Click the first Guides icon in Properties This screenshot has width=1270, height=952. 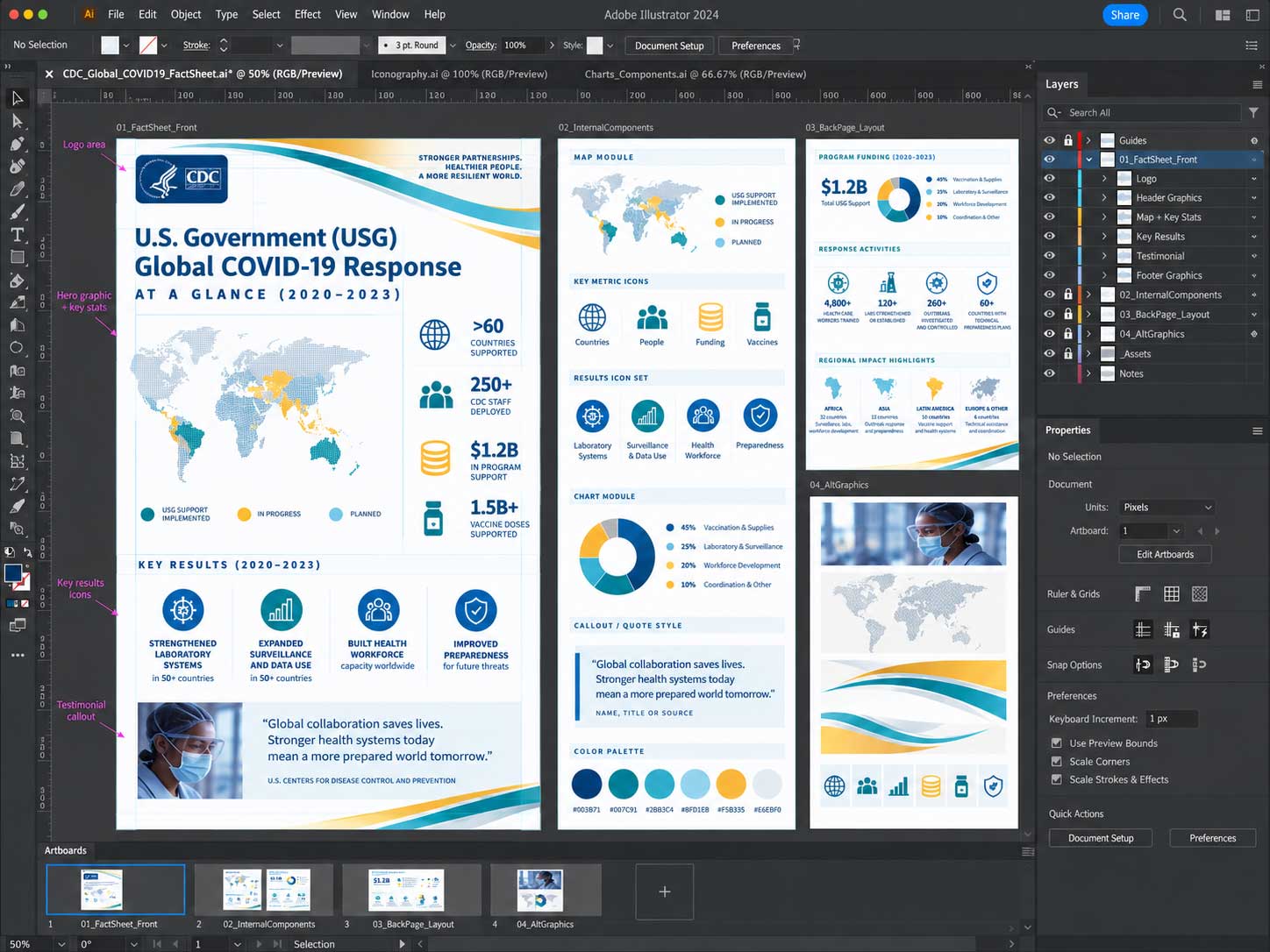click(1143, 629)
